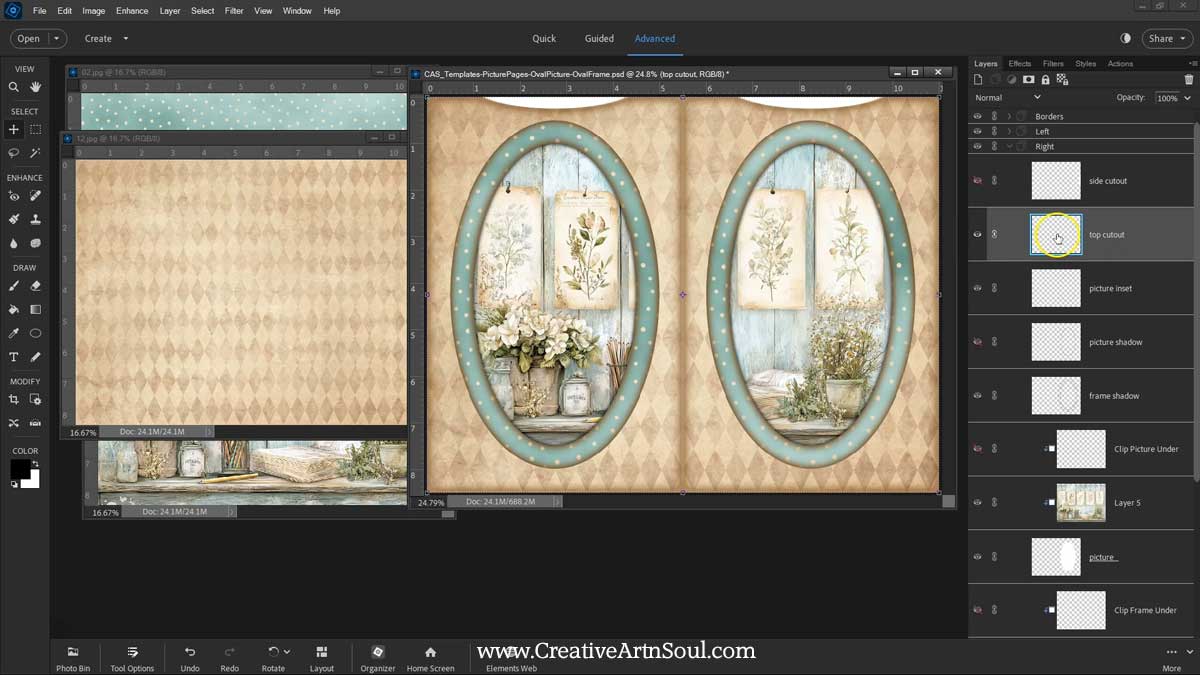Select the Gradient tool
The image size is (1200, 675).
36,309
